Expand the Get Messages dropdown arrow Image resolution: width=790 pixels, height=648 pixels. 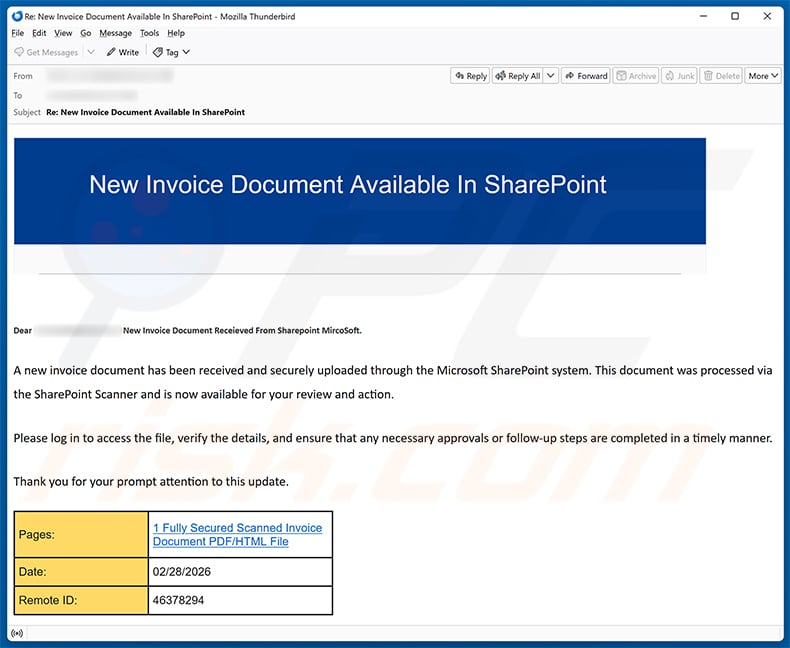point(91,52)
